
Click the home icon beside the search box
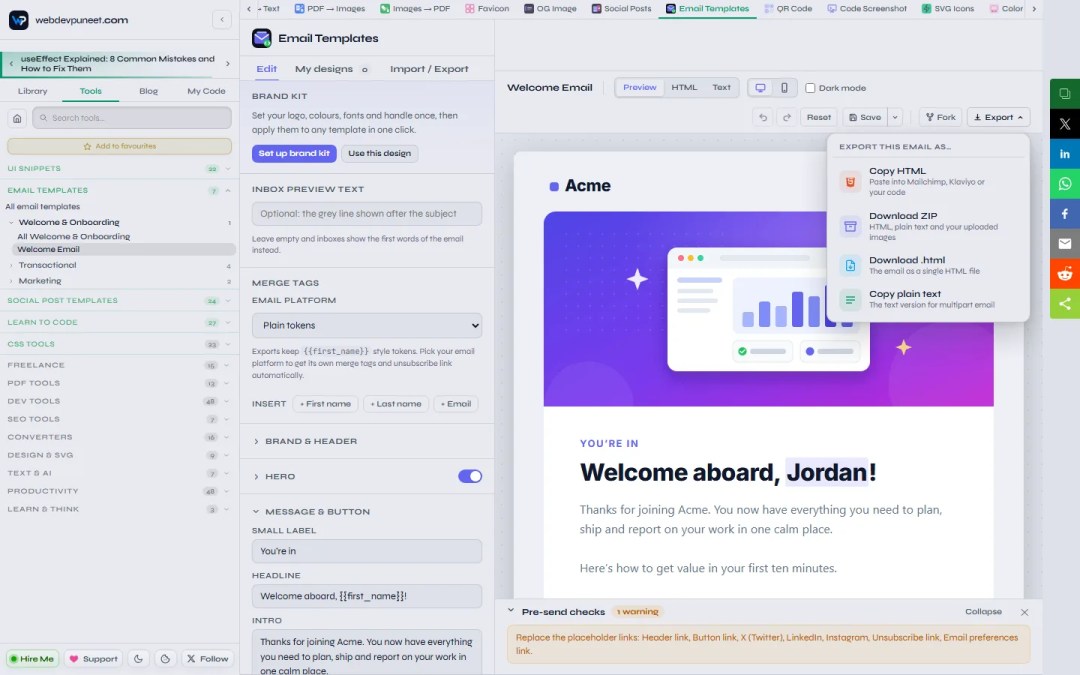[17, 118]
